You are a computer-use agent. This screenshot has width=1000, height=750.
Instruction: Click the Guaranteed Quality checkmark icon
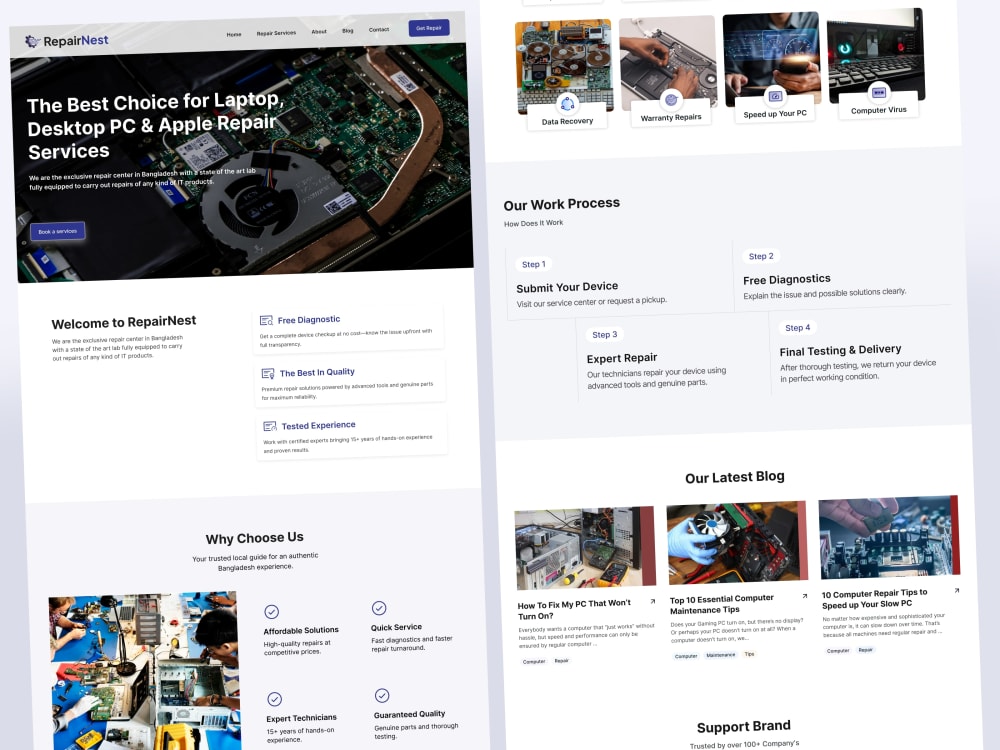click(x=382, y=695)
